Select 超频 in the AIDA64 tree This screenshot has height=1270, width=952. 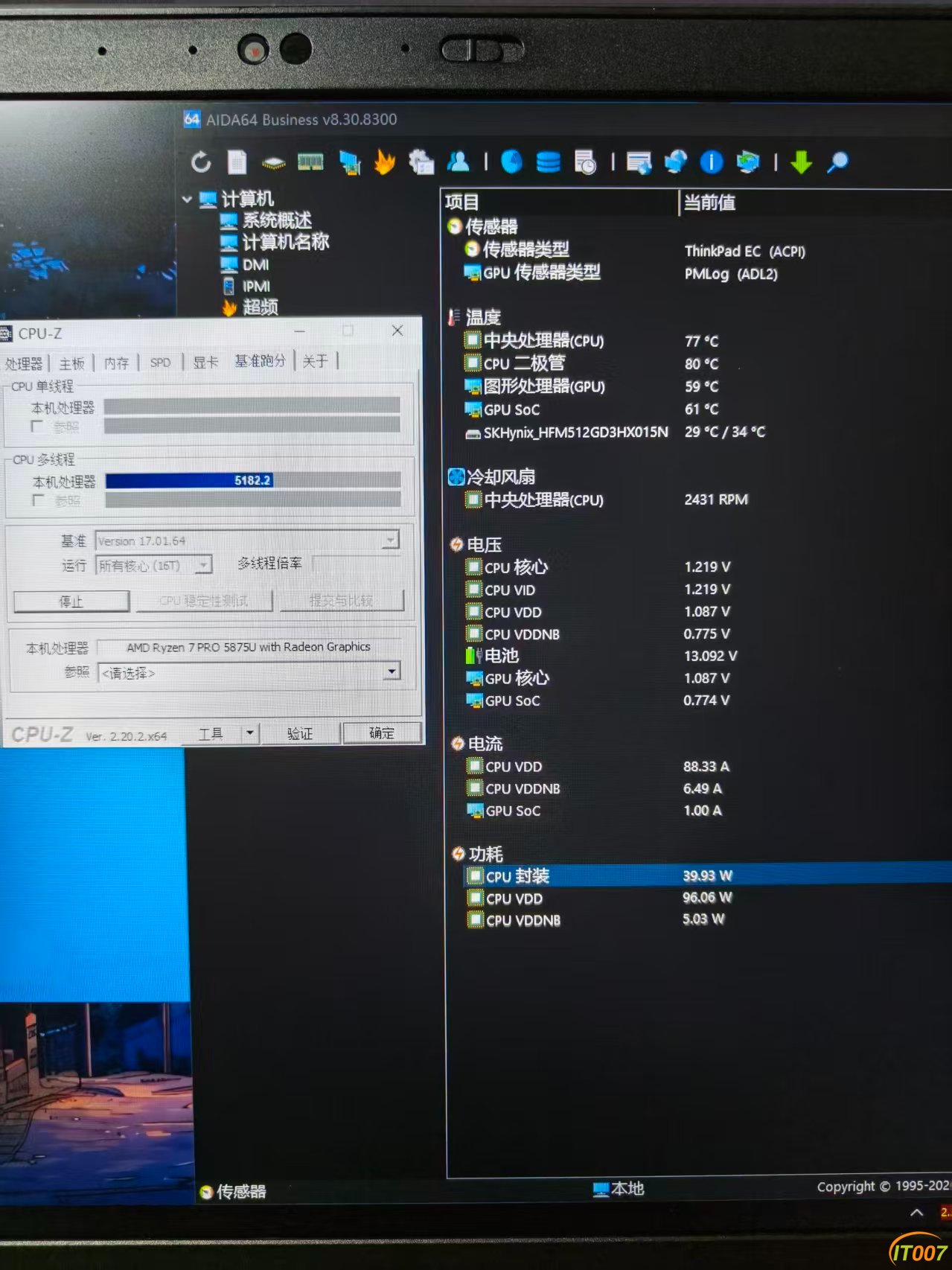click(250, 307)
